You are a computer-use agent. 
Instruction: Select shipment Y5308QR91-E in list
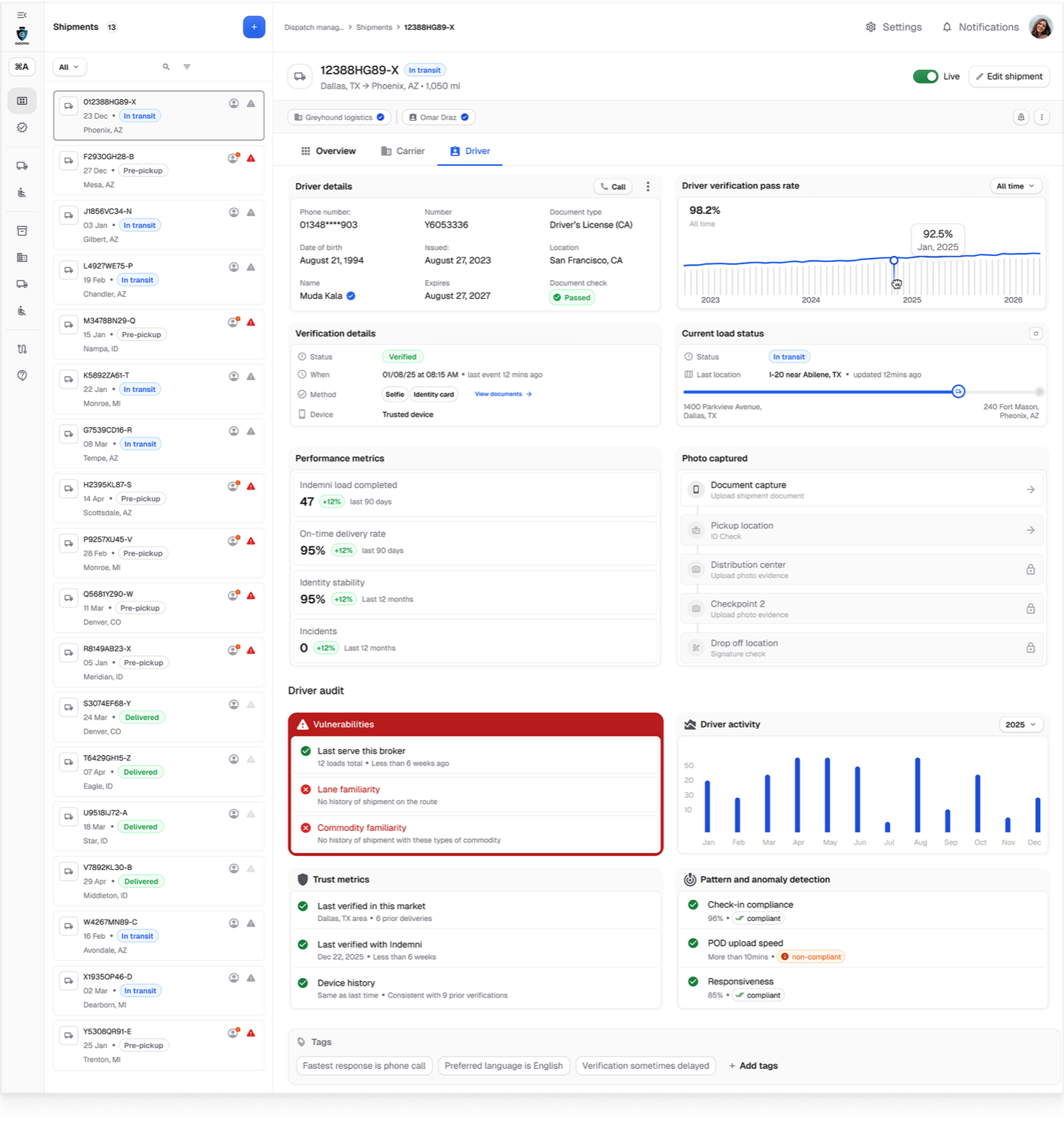point(158,1046)
